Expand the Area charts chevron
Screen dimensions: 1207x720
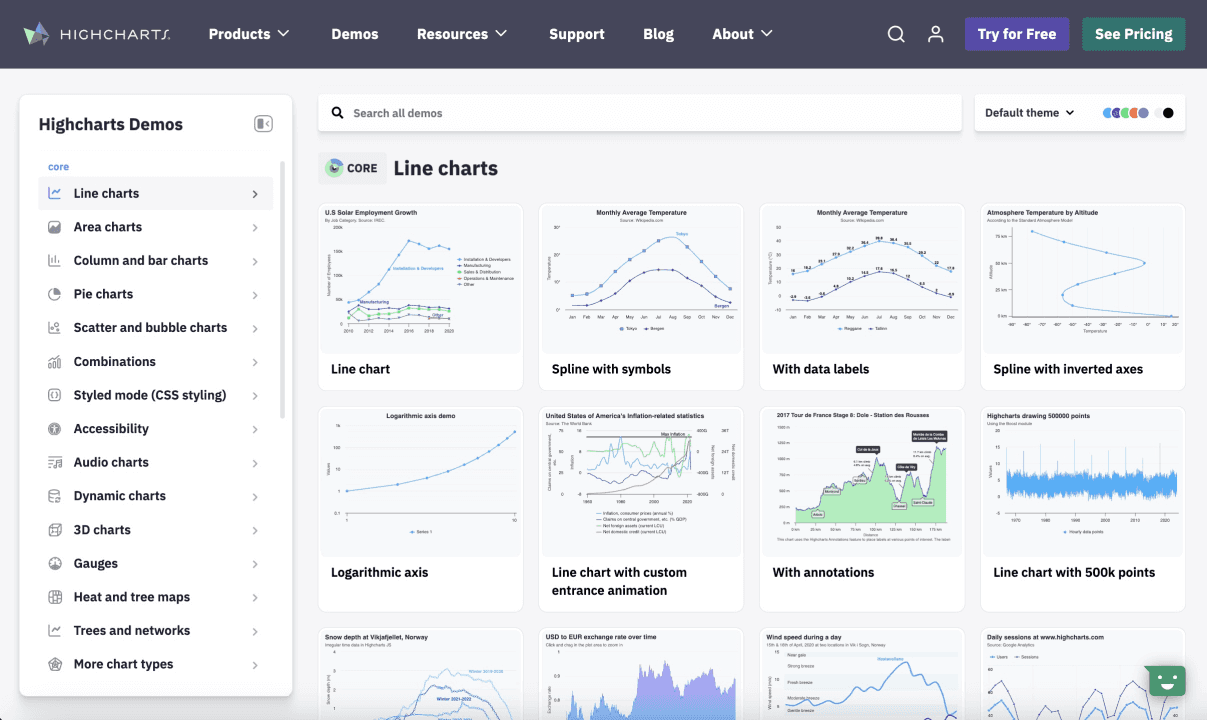pyautogui.click(x=255, y=228)
